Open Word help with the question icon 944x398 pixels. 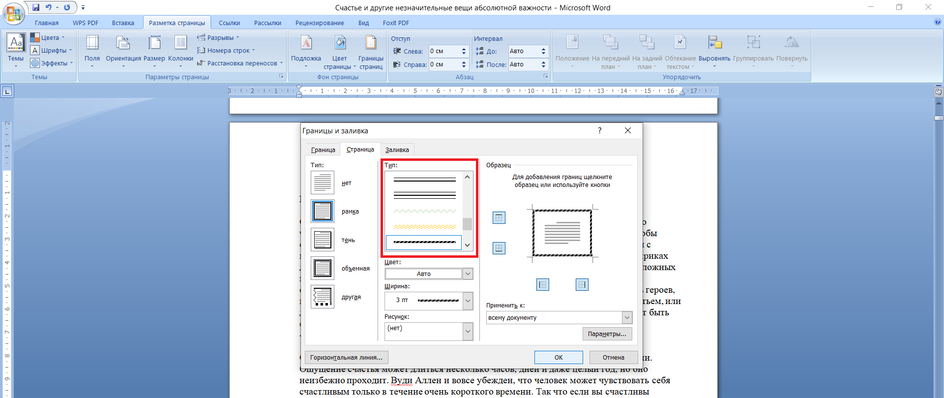point(936,22)
